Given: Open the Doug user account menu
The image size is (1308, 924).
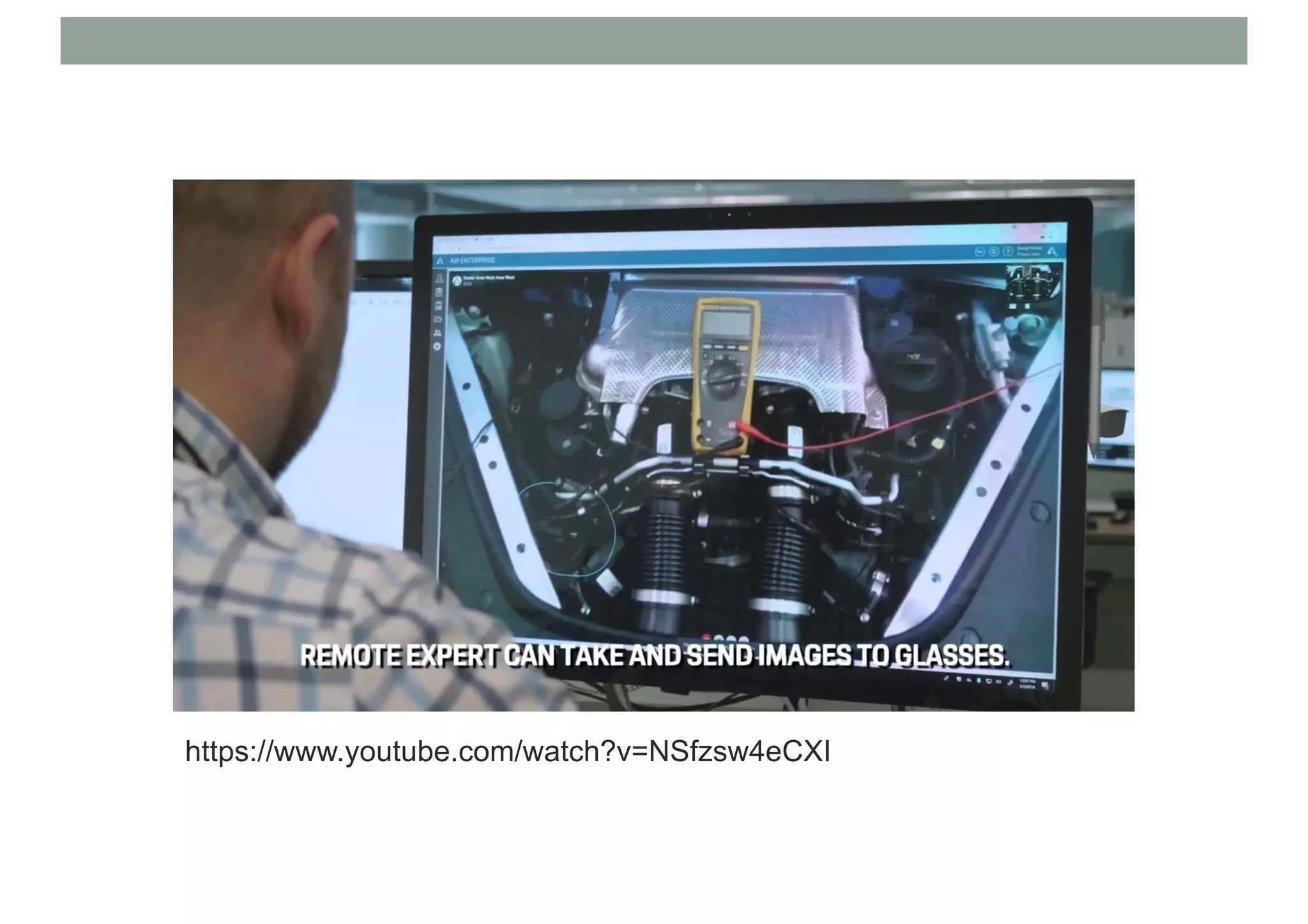Looking at the screenshot, I should tap(1029, 251).
